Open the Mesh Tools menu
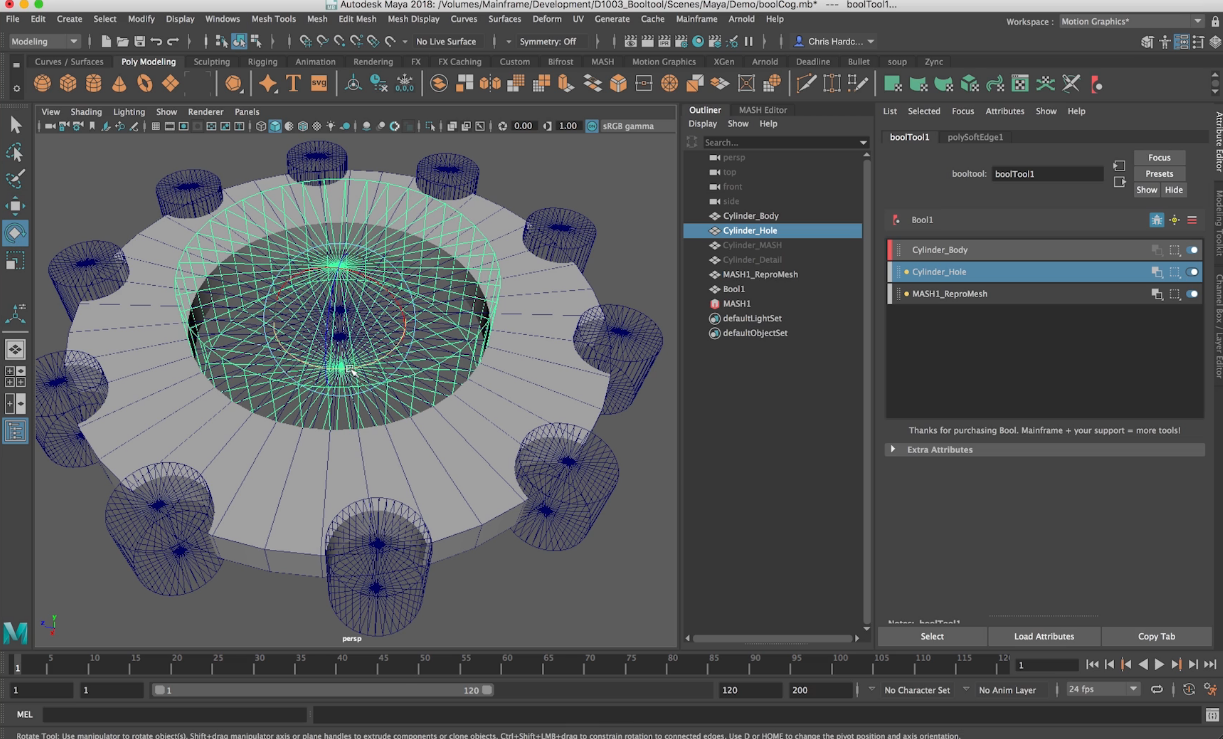Image resolution: width=1223 pixels, height=739 pixels. click(x=273, y=19)
